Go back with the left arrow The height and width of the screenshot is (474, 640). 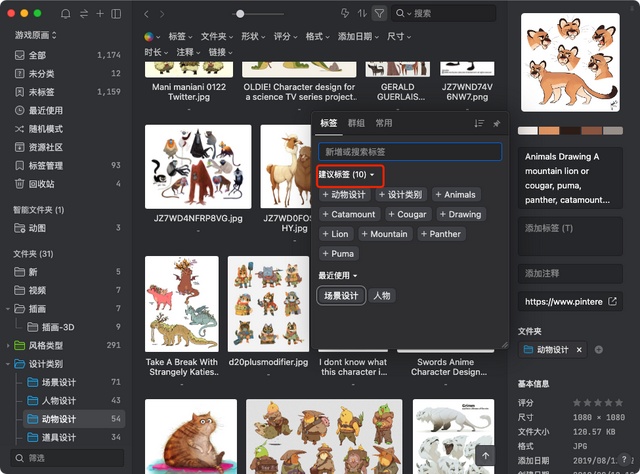[x=146, y=14]
